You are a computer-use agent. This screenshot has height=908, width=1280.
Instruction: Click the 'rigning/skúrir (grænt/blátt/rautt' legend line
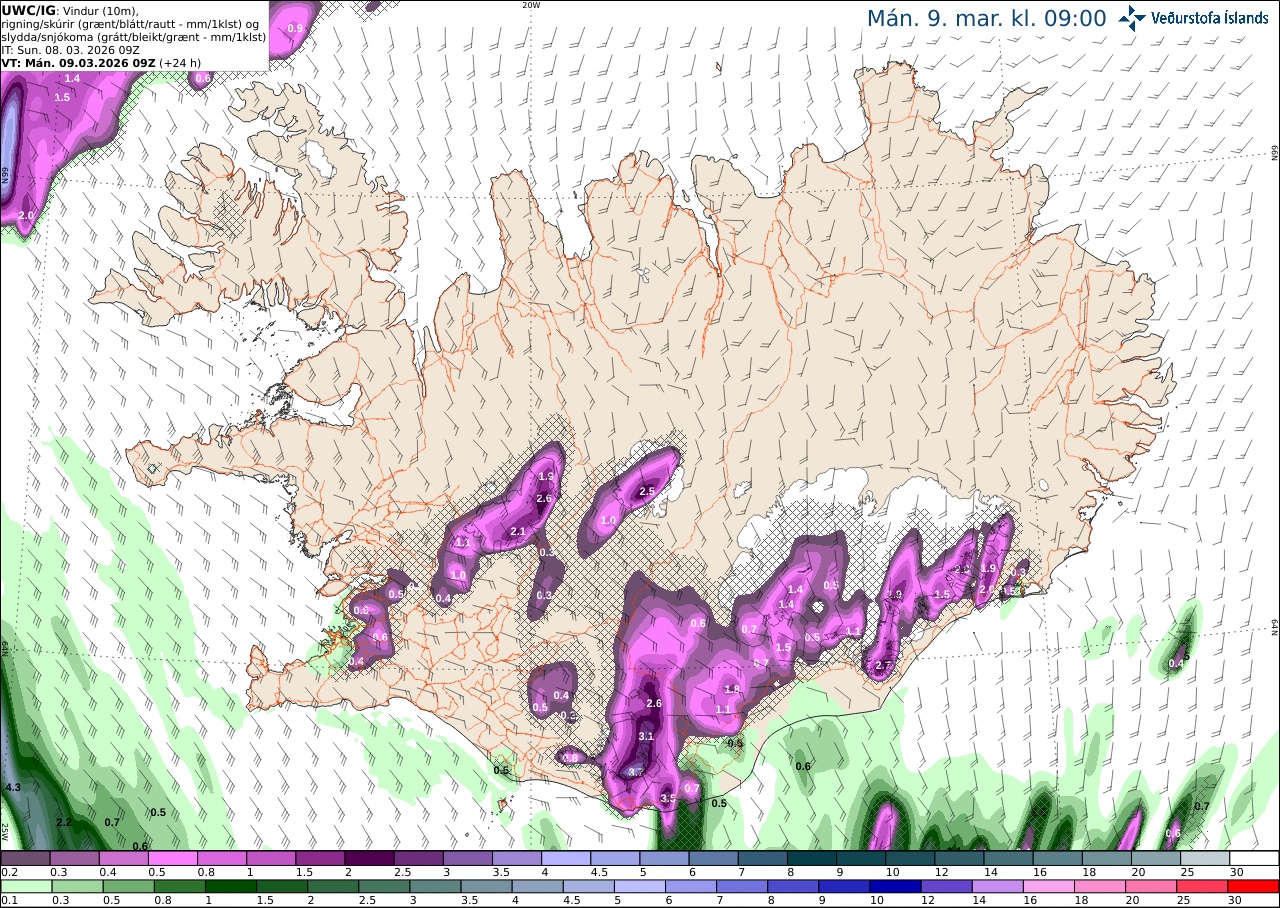point(132,23)
